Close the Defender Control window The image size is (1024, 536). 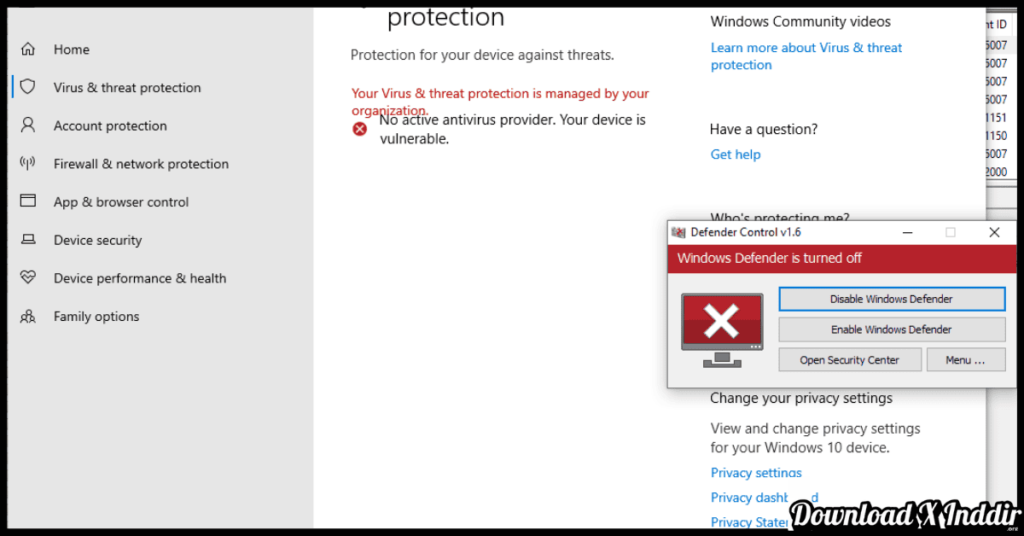click(x=994, y=233)
